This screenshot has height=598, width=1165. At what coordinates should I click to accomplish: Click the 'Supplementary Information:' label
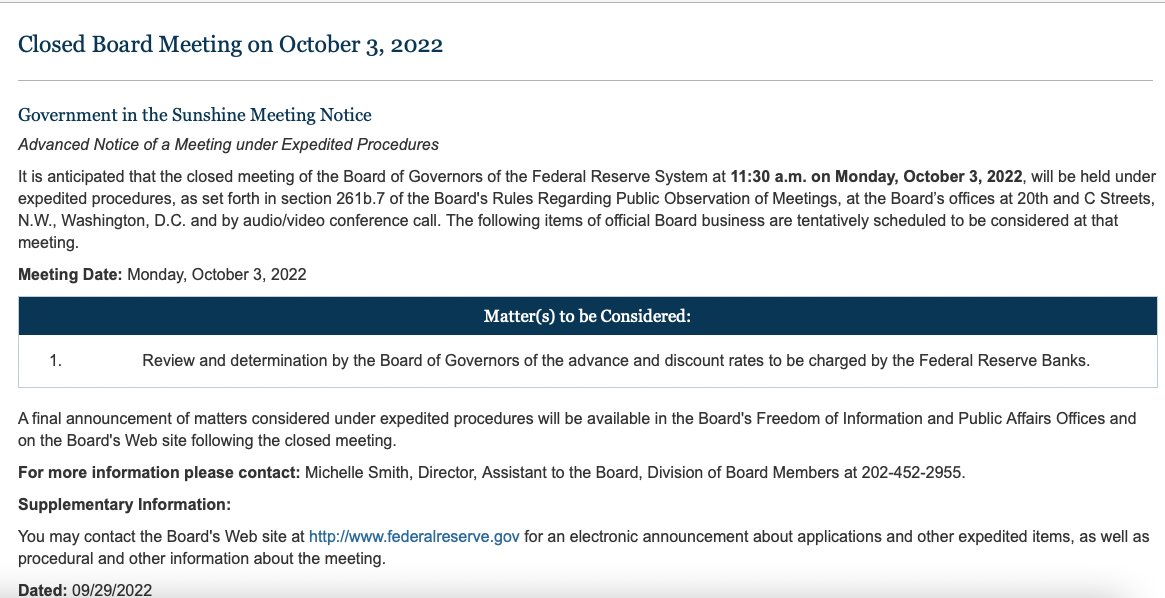(124, 504)
